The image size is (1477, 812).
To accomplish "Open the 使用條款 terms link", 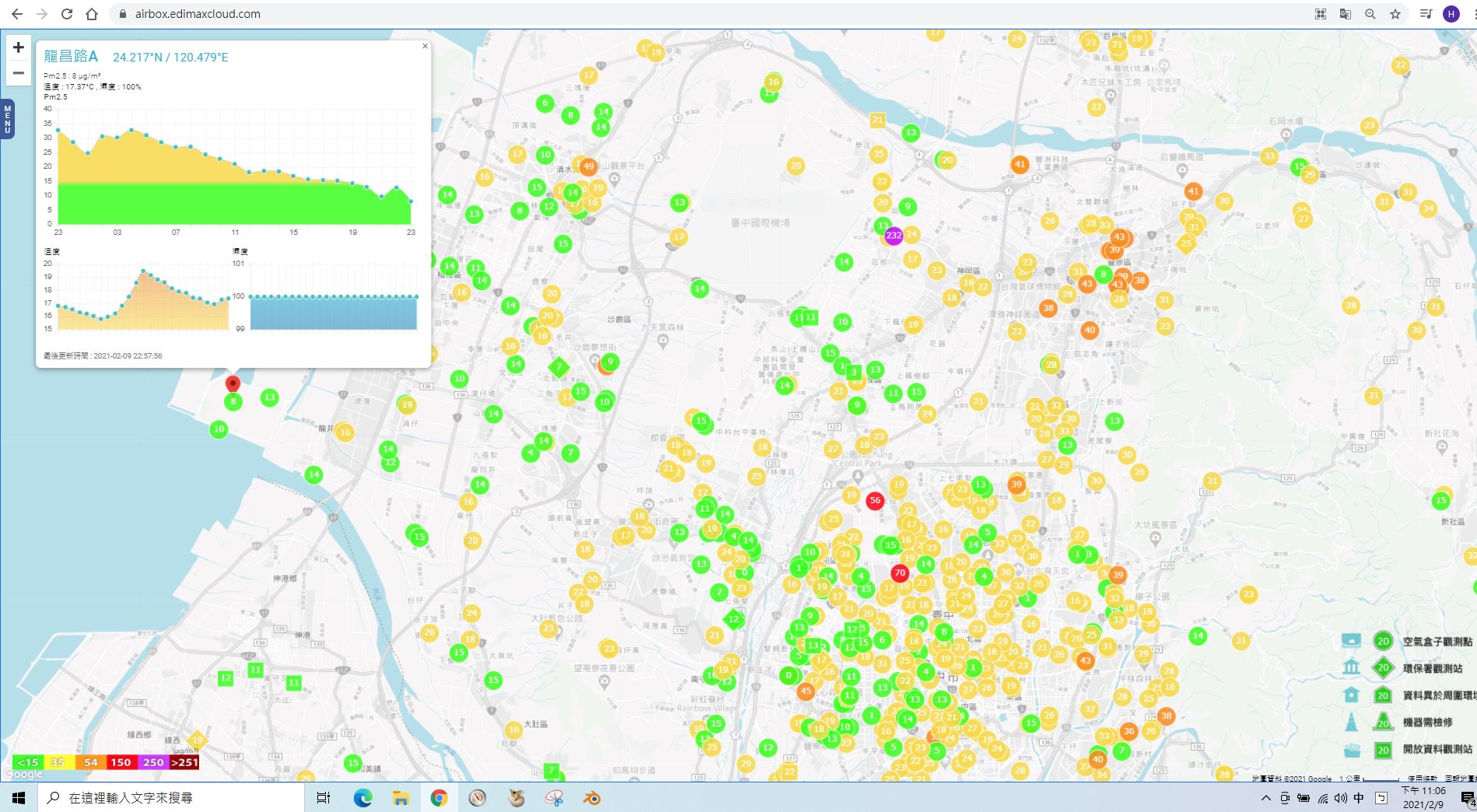I will pos(1423,778).
